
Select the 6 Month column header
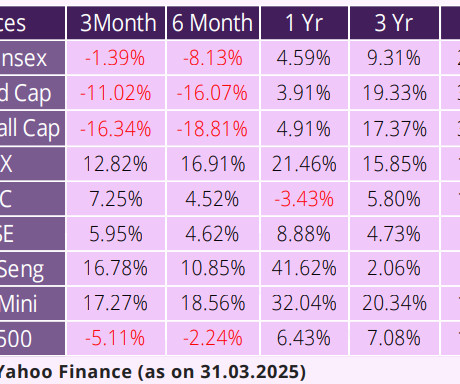[x=213, y=23]
